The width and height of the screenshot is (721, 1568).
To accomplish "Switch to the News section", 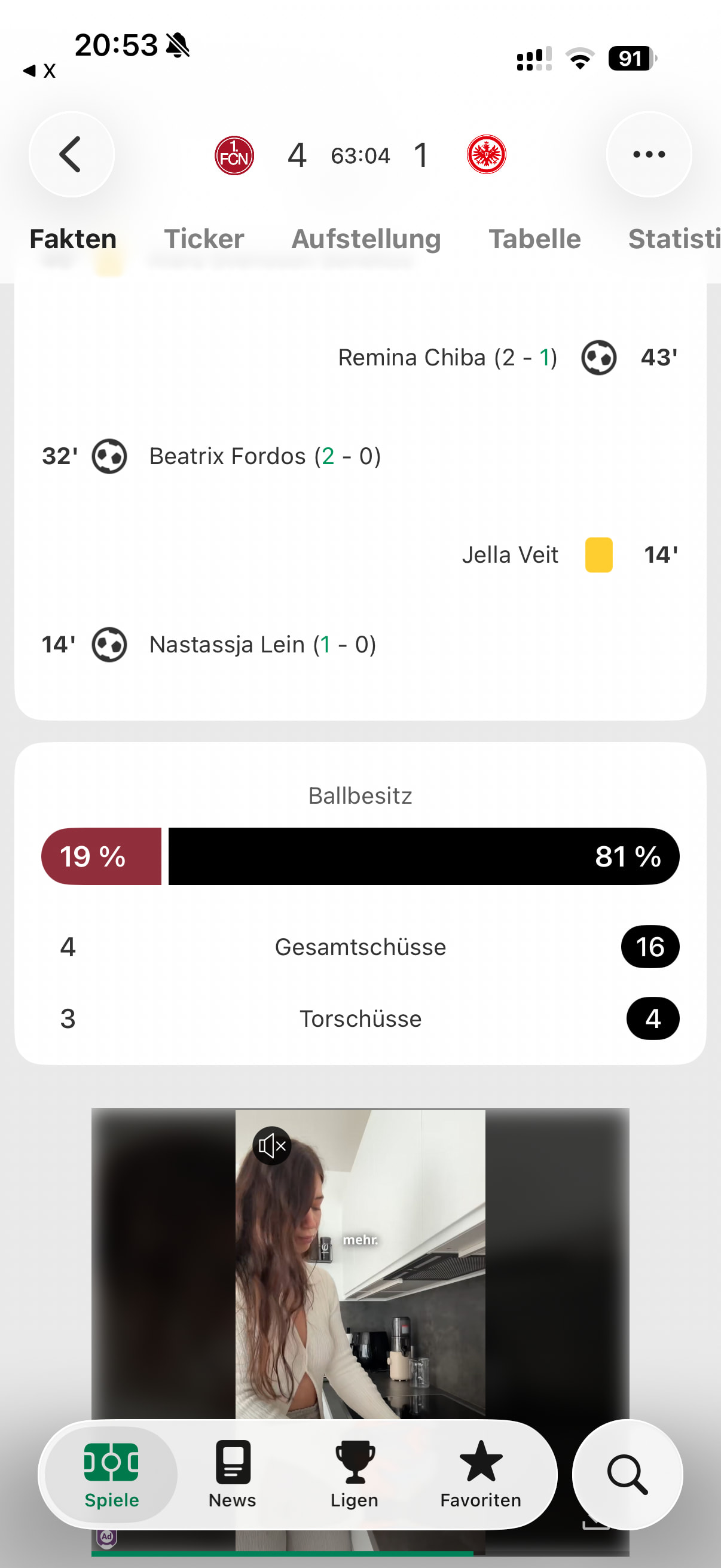I will tap(233, 1474).
